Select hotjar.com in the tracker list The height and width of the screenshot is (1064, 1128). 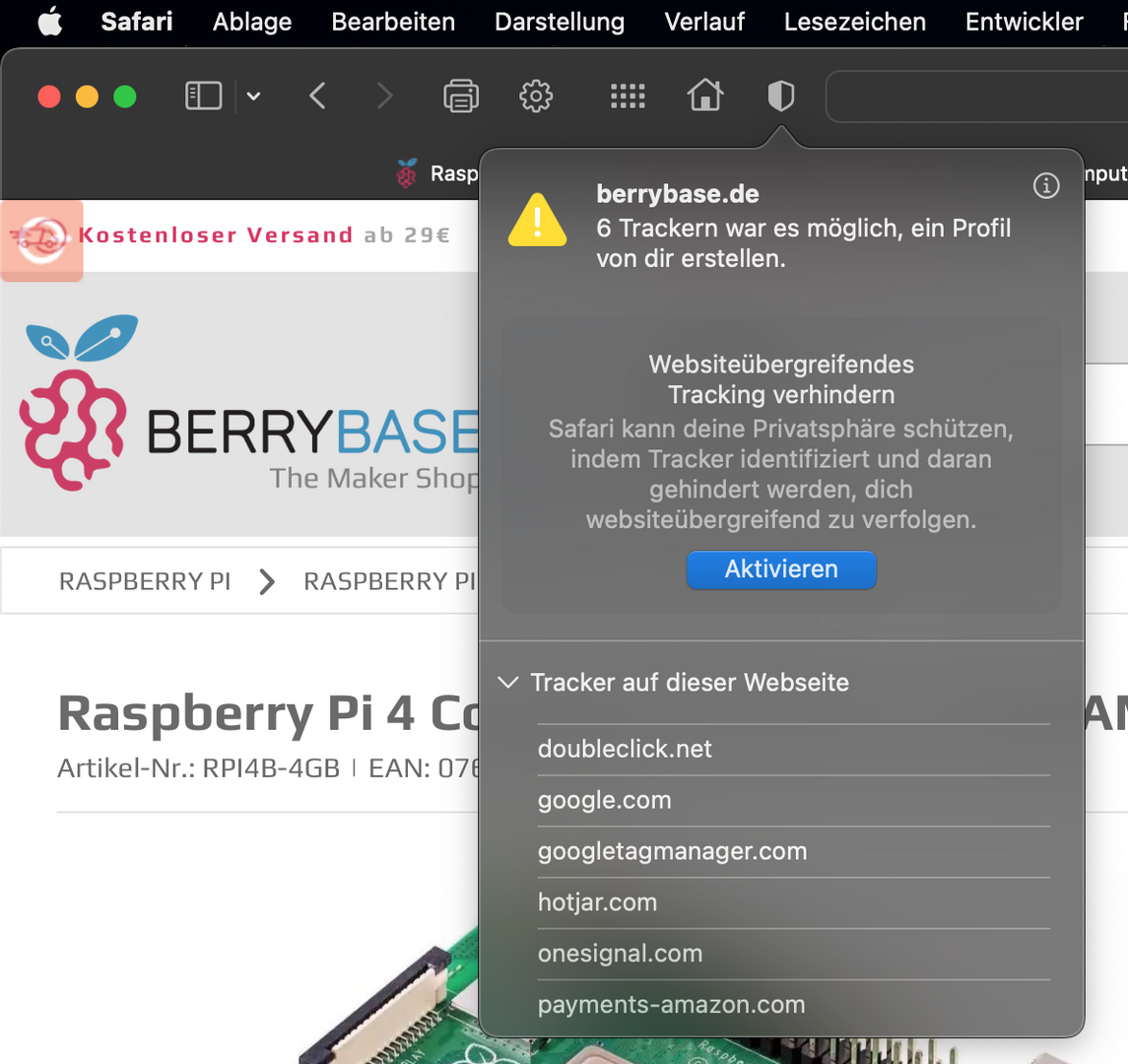(x=793, y=902)
